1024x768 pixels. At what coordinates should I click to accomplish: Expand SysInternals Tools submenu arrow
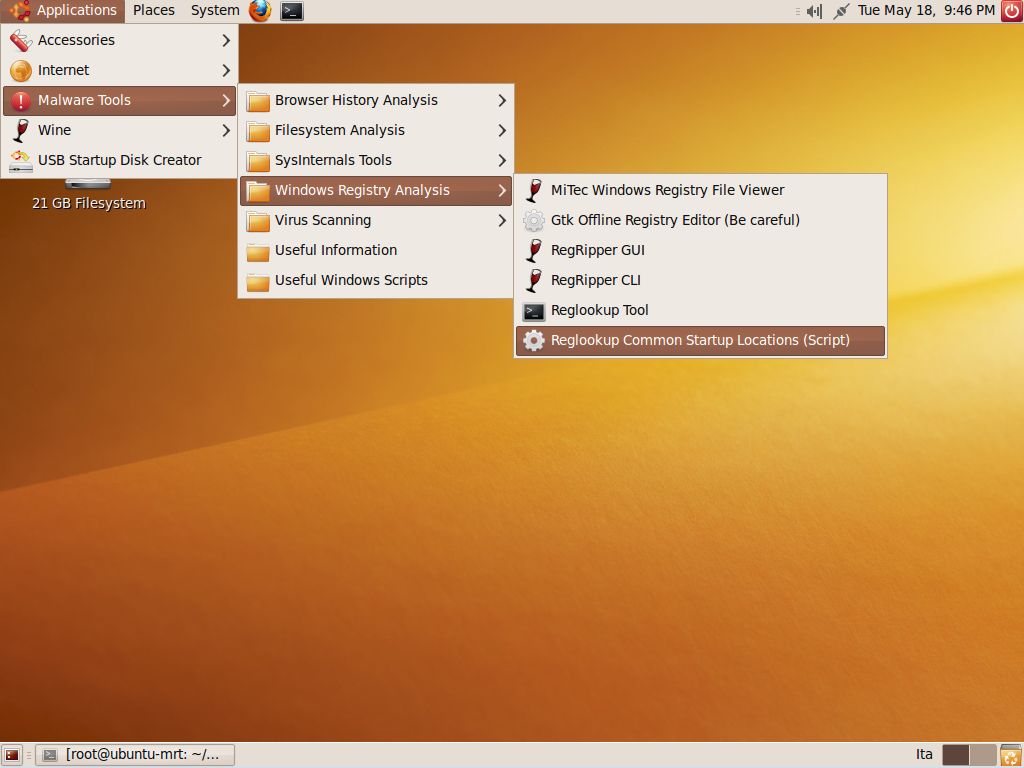[502, 161]
